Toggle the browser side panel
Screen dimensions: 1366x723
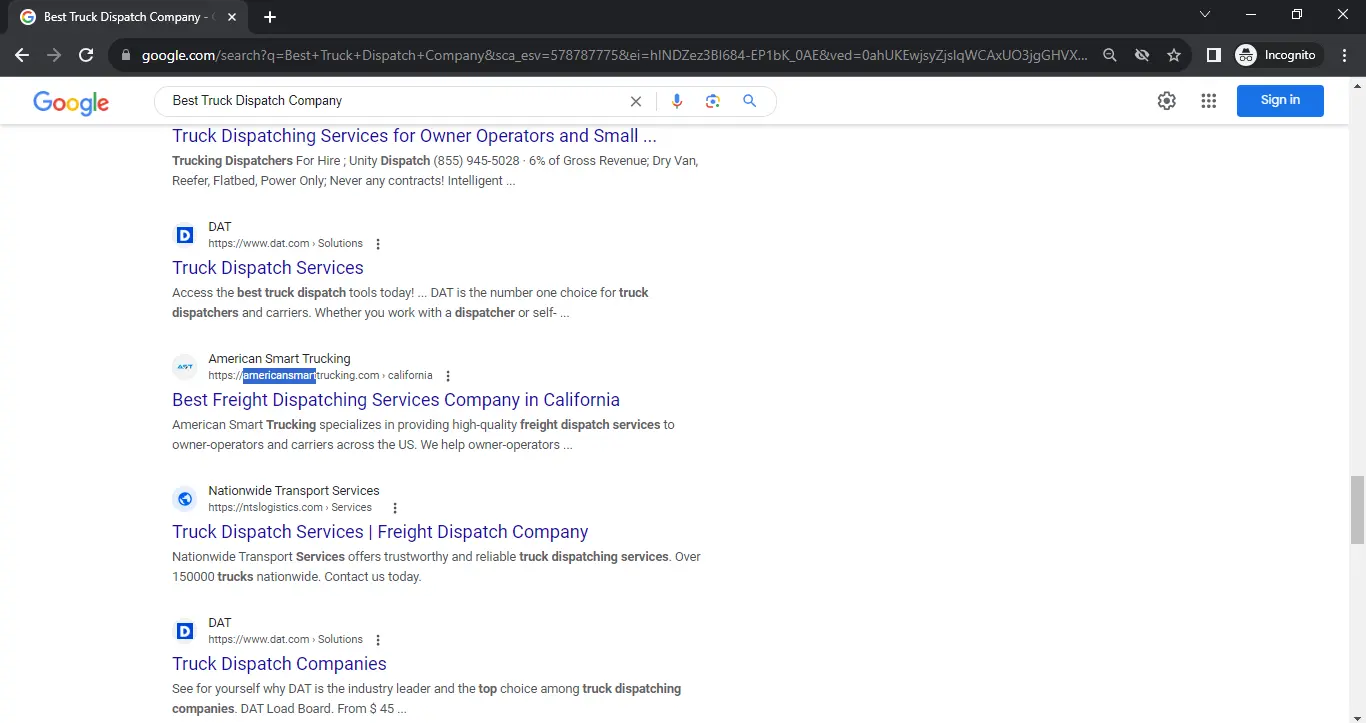pos(1213,55)
